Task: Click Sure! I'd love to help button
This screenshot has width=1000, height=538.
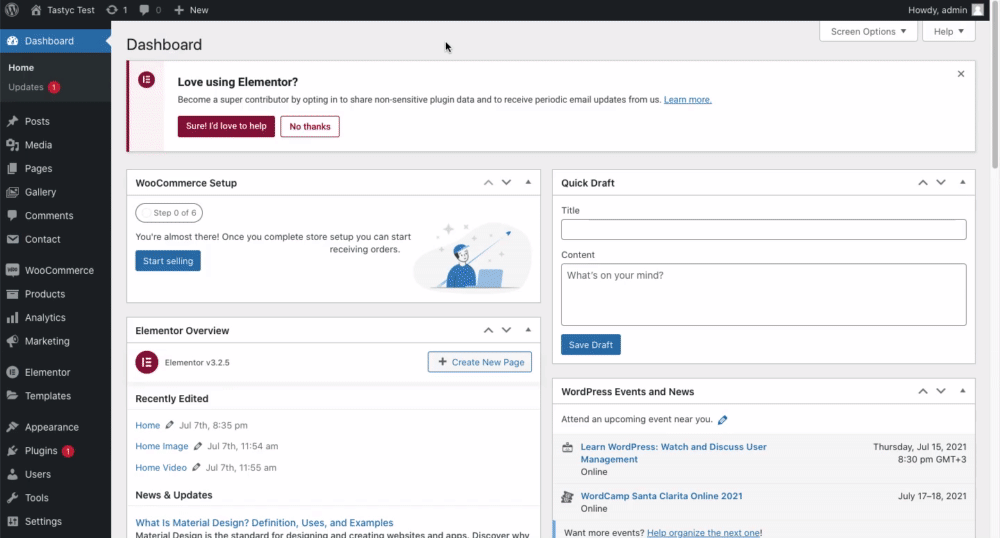Action: 226,126
